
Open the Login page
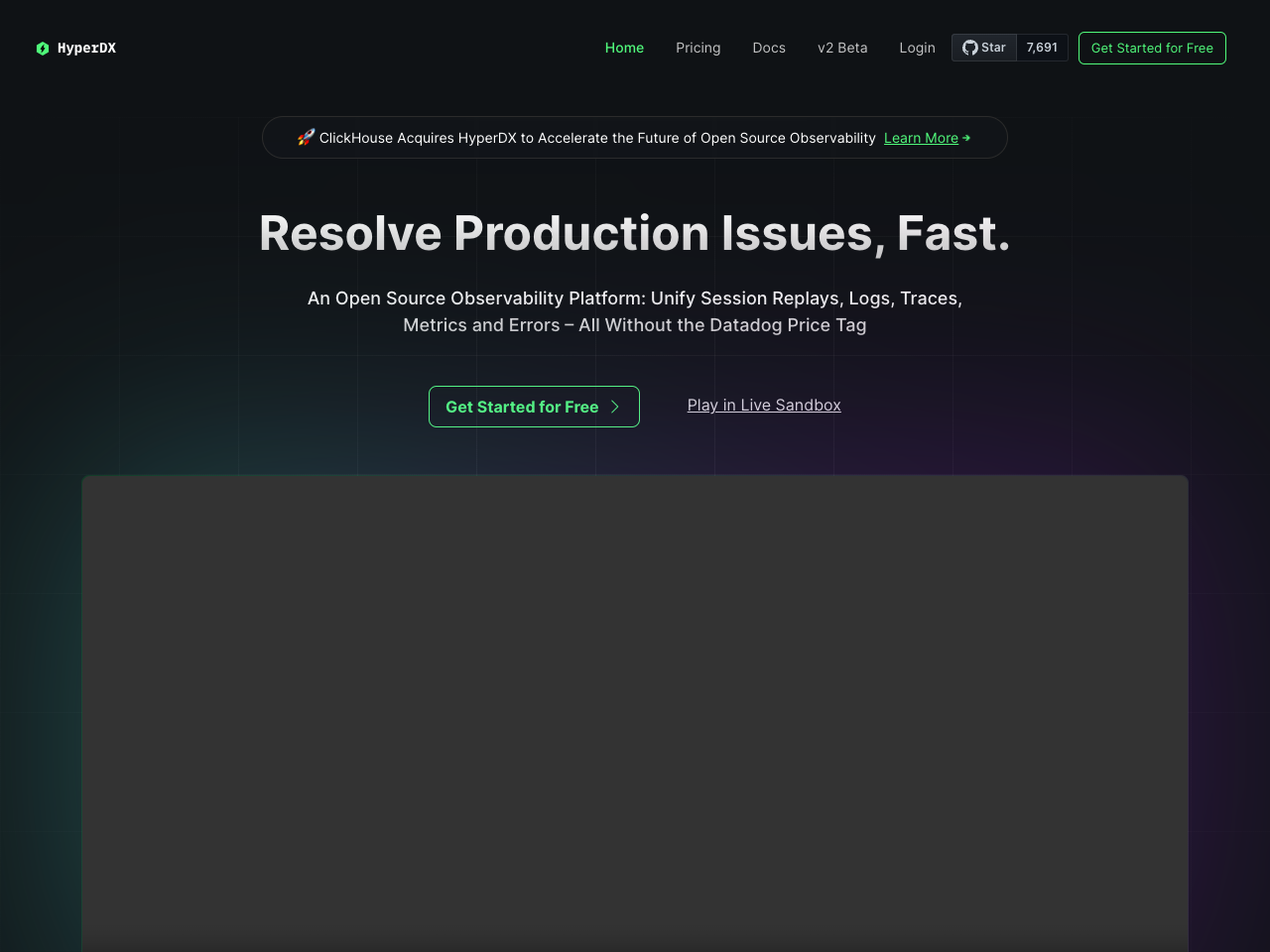pyautogui.click(x=917, y=48)
